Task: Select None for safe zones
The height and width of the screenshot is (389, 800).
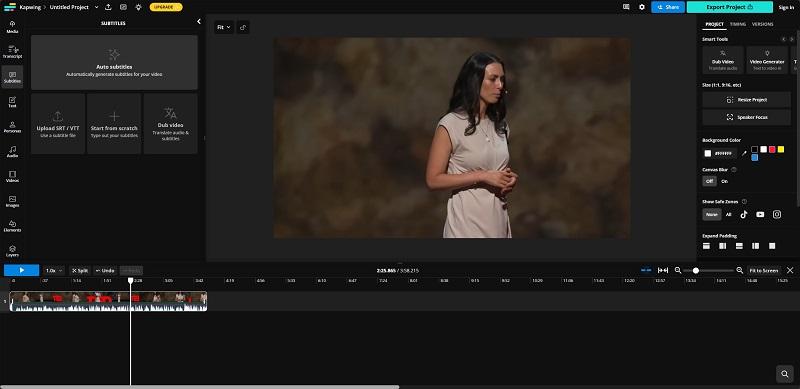Action: (x=712, y=214)
